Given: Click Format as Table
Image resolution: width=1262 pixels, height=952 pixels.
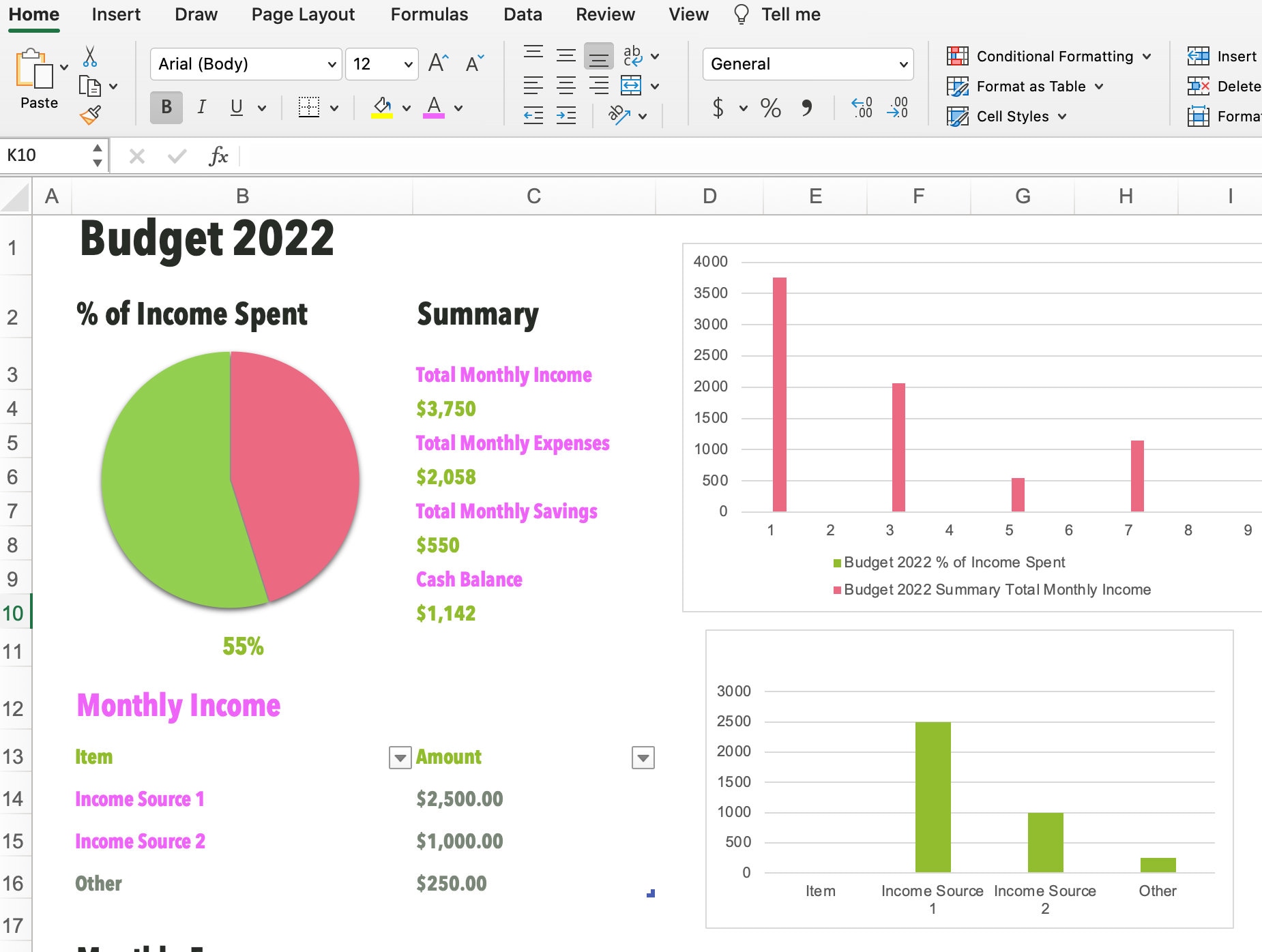Looking at the screenshot, I should [x=1030, y=87].
